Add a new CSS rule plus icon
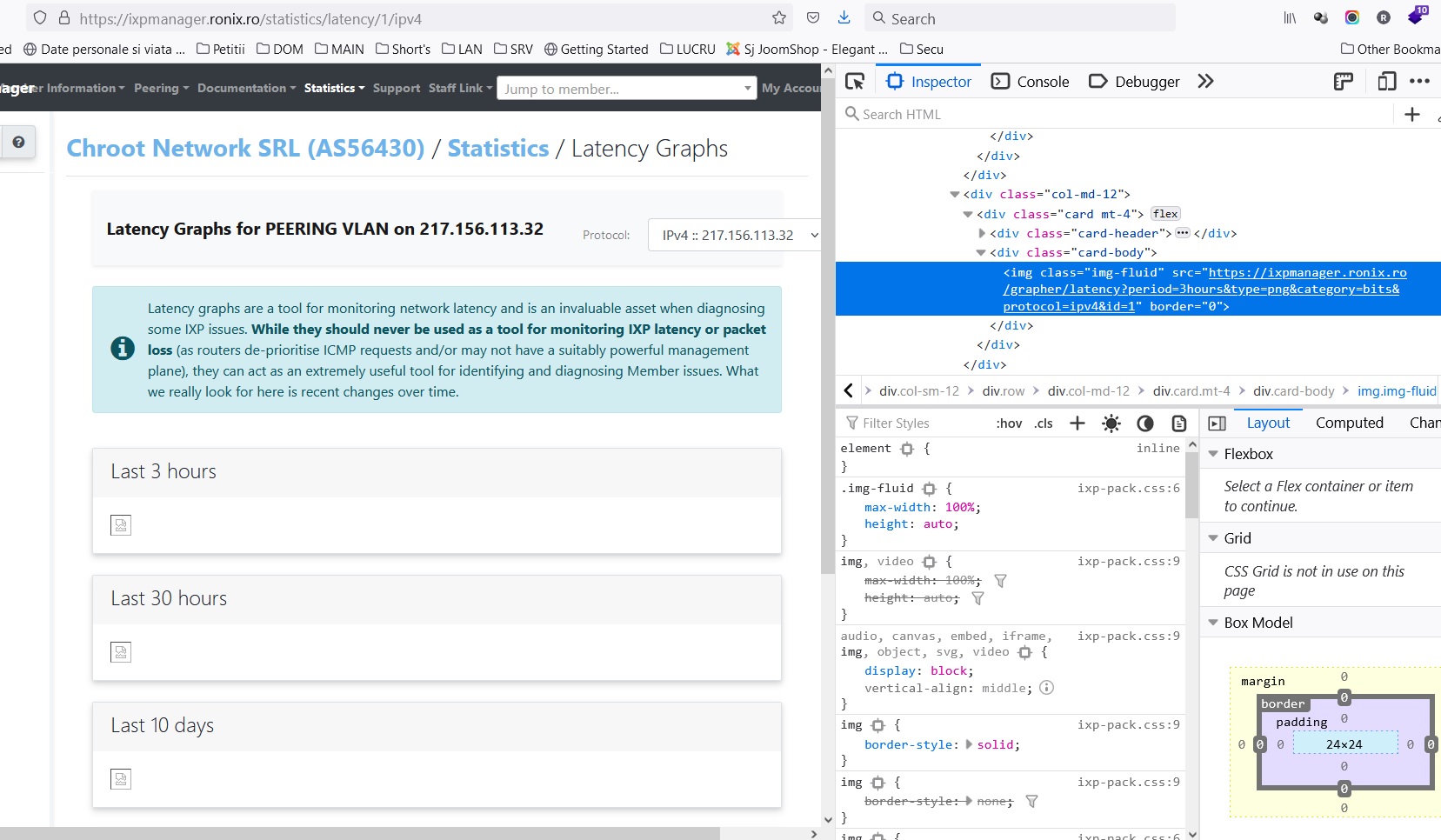 pyautogui.click(x=1077, y=423)
